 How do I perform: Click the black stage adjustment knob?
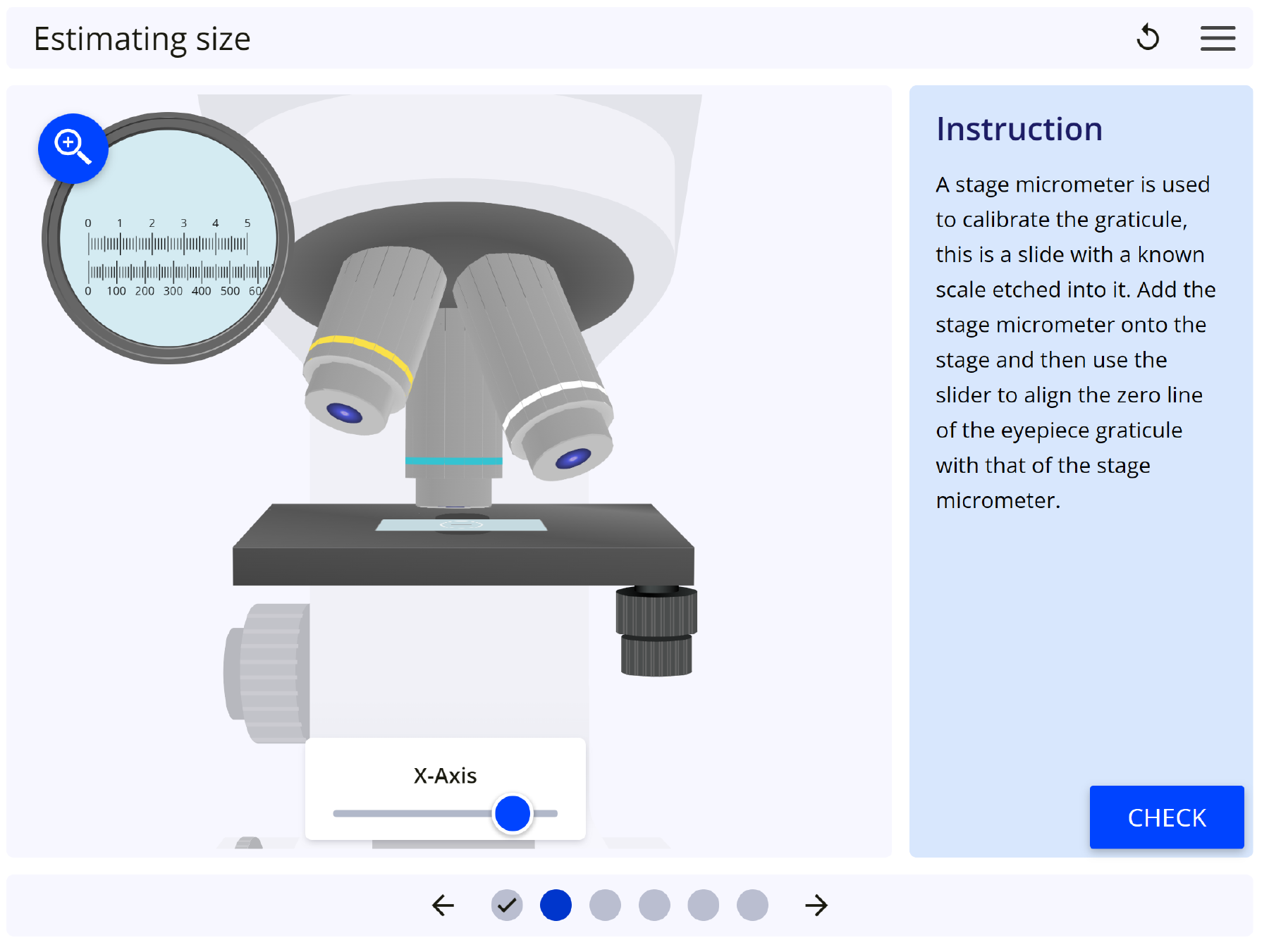coord(656,631)
